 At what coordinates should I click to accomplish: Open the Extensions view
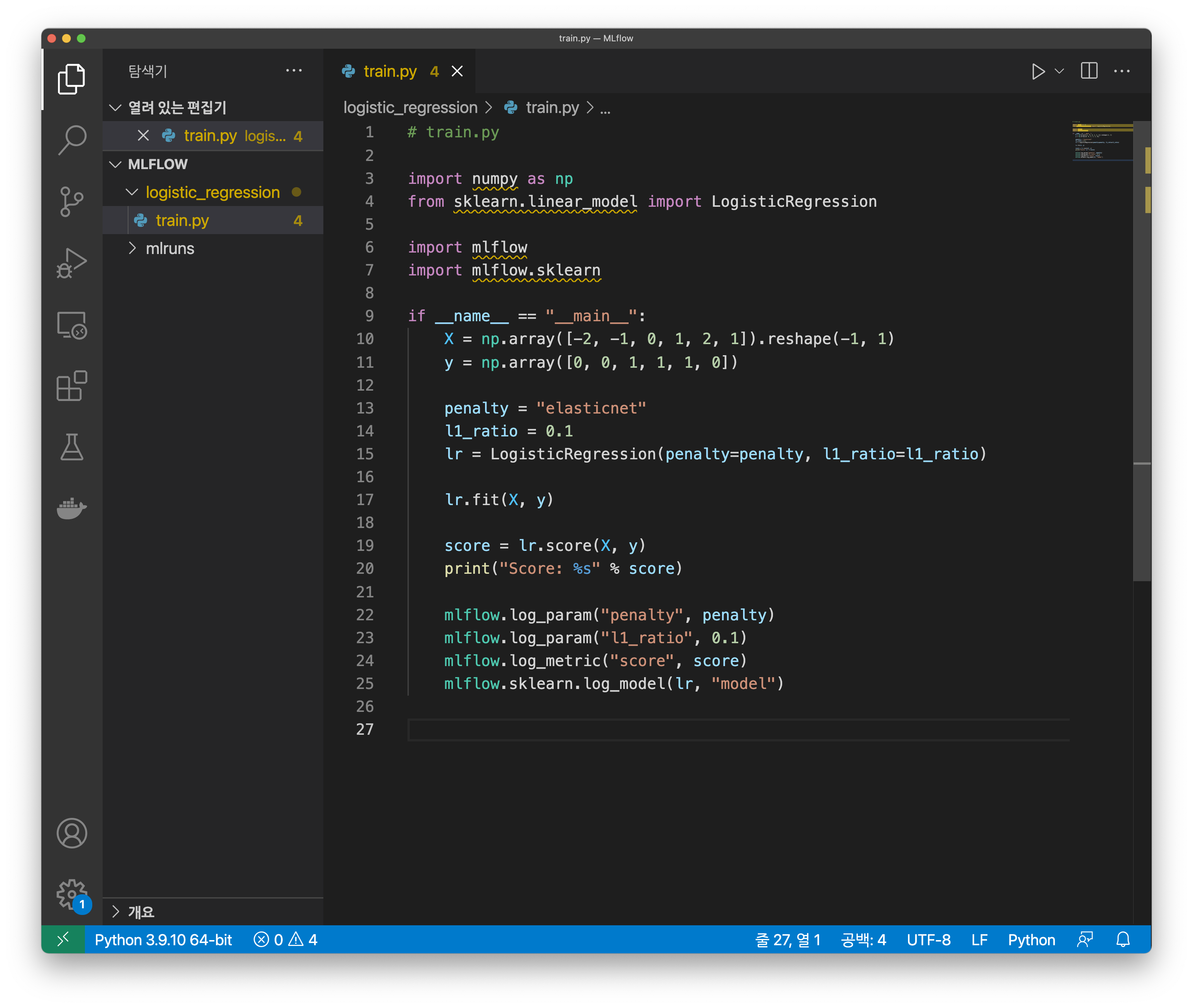(72, 386)
